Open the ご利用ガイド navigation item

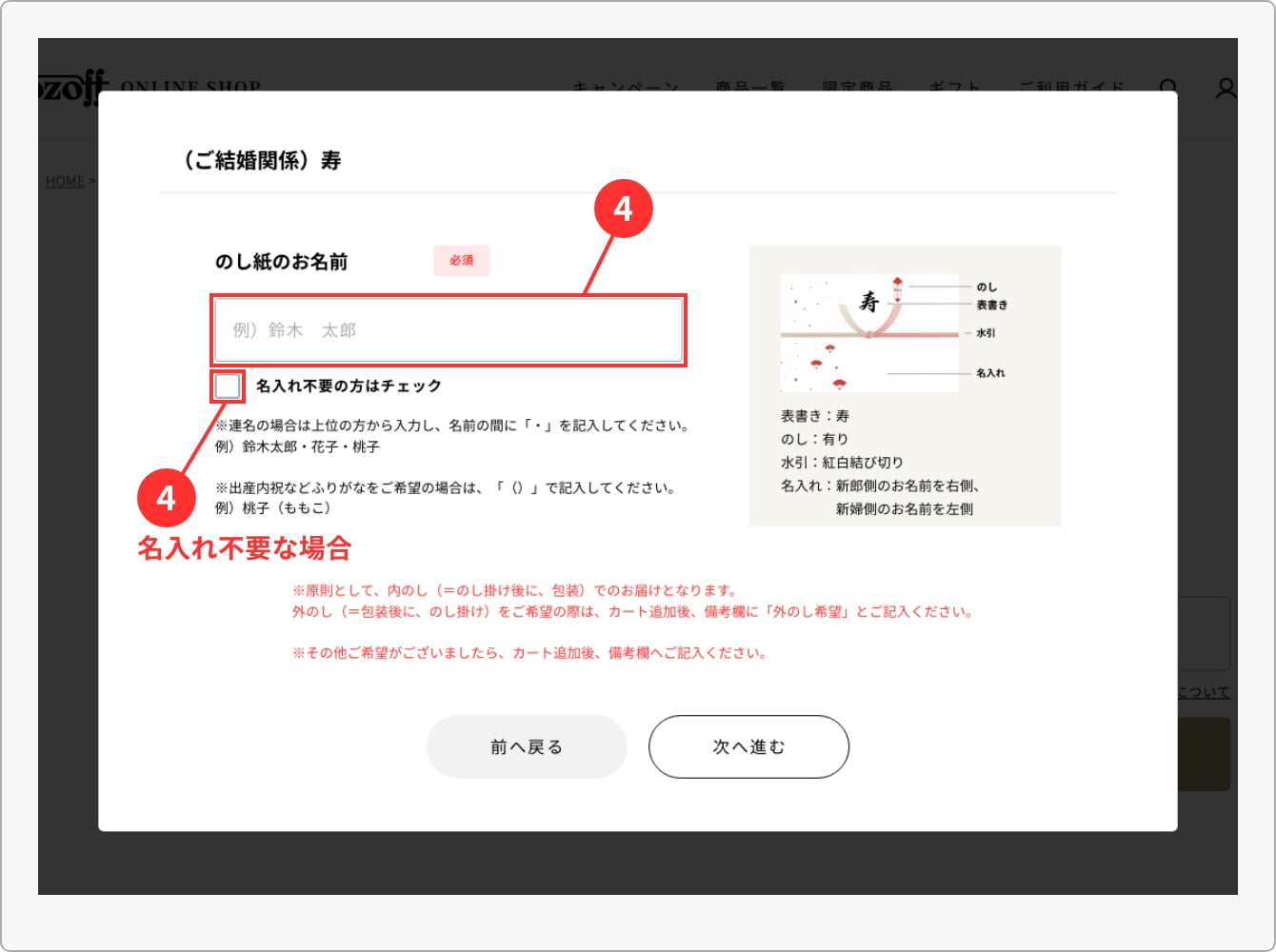[x=1071, y=88]
